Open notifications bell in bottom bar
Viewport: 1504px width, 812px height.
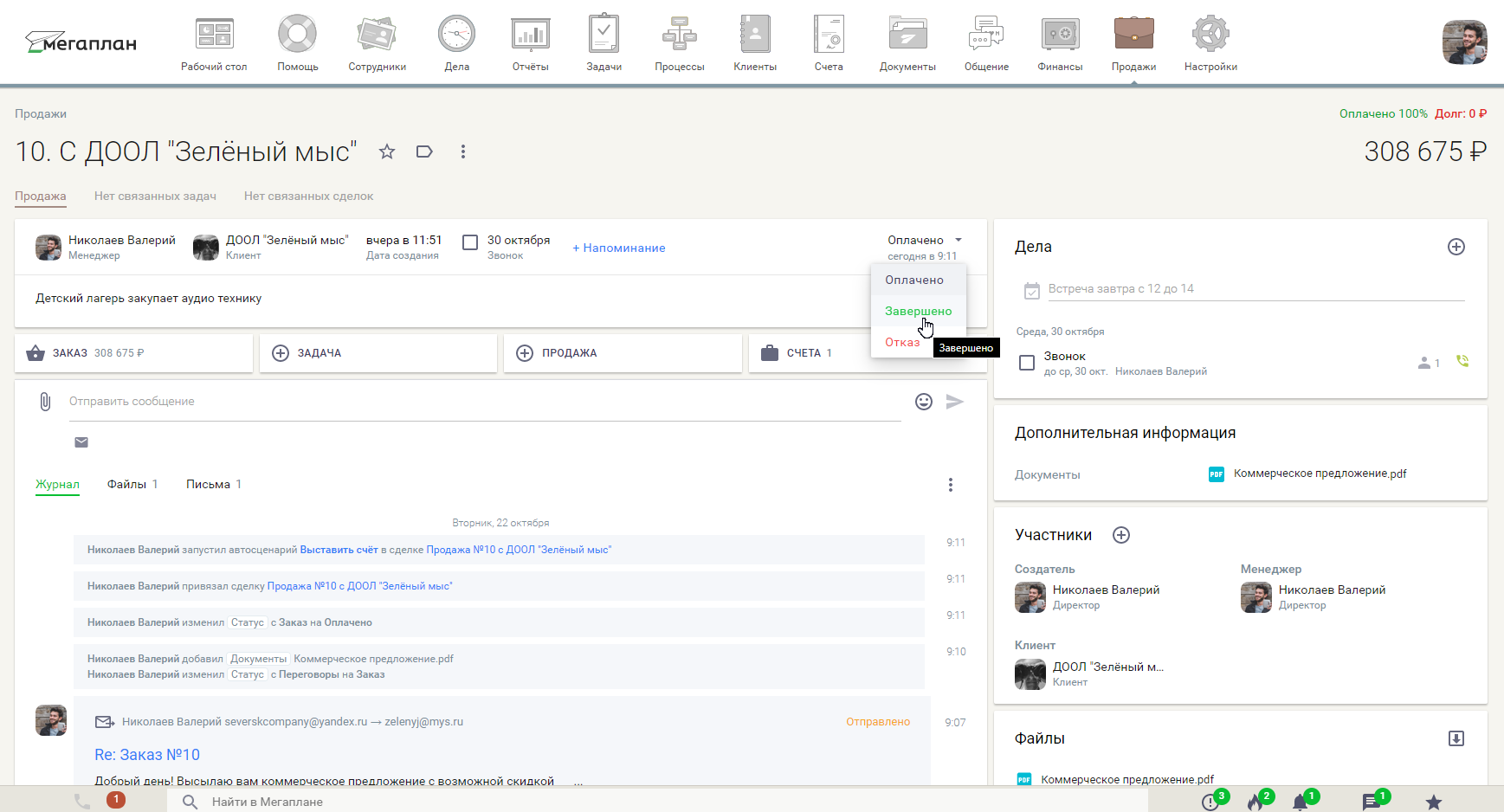pyautogui.click(x=1301, y=802)
